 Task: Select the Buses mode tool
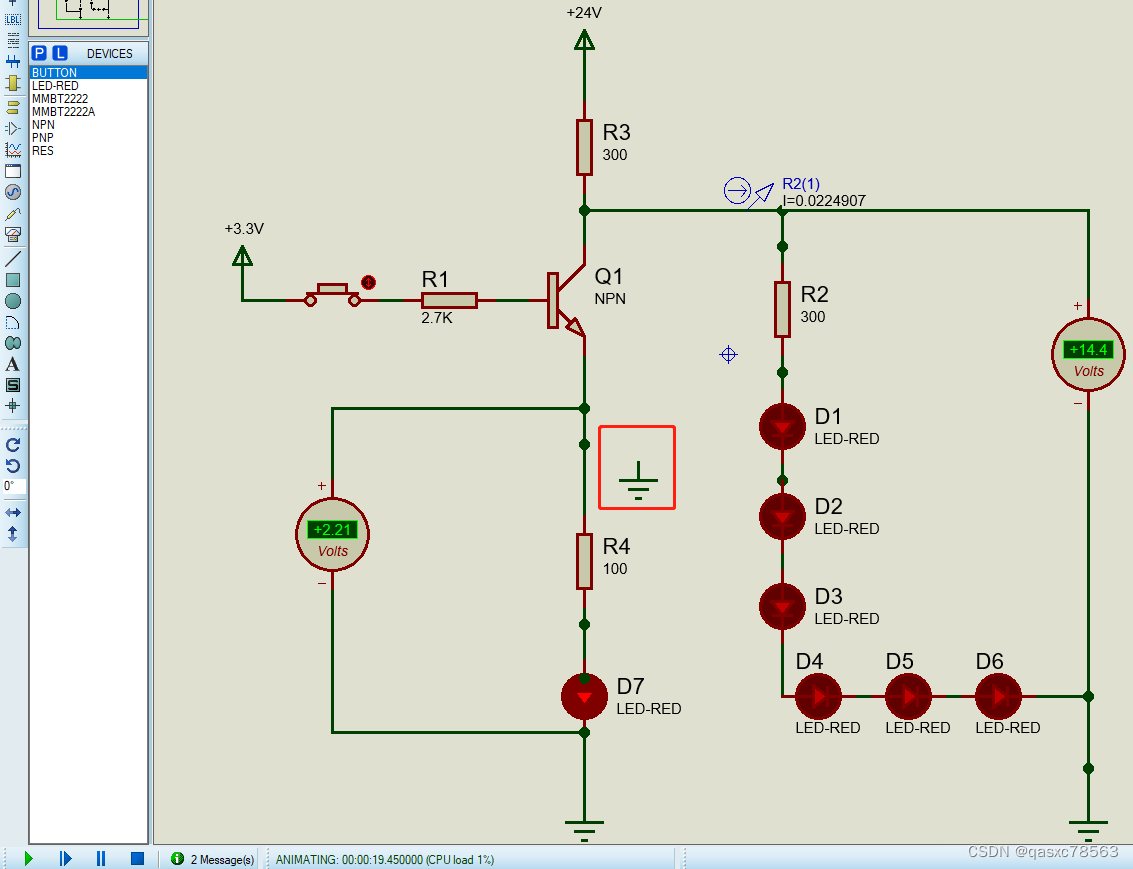pyautogui.click(x=13, y=62)
